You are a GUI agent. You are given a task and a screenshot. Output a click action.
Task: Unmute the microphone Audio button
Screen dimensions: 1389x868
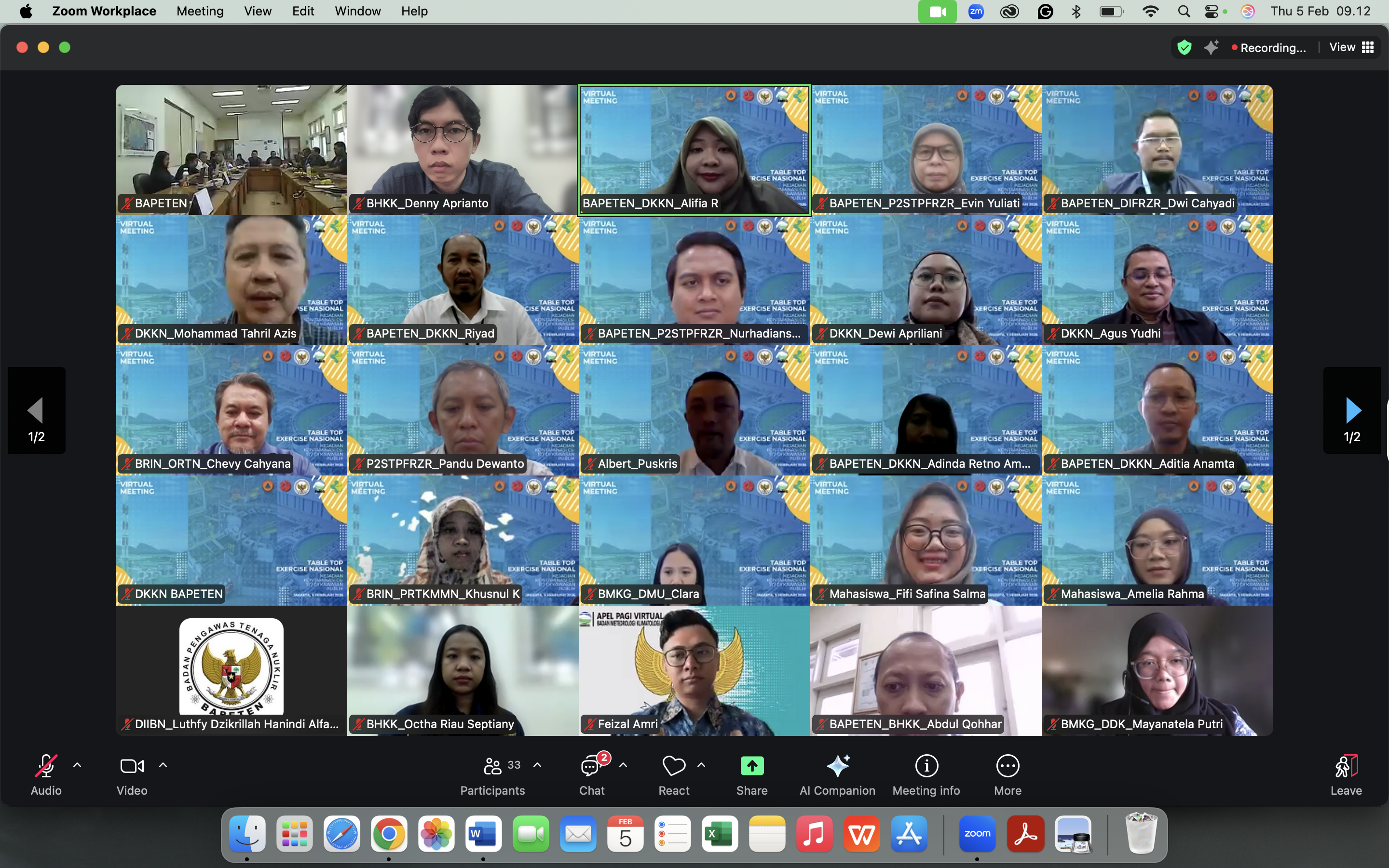coord(46,766)
